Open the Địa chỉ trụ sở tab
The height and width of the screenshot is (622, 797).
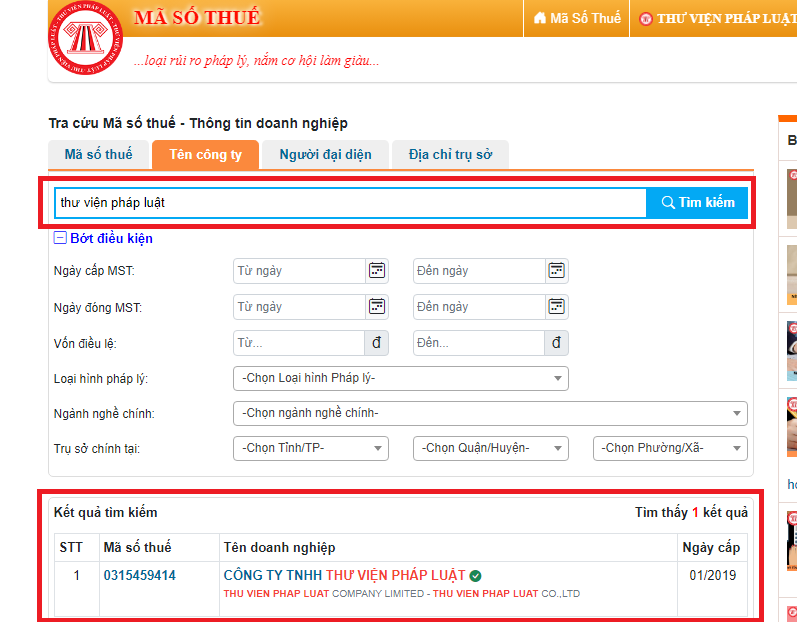point(450,154)
